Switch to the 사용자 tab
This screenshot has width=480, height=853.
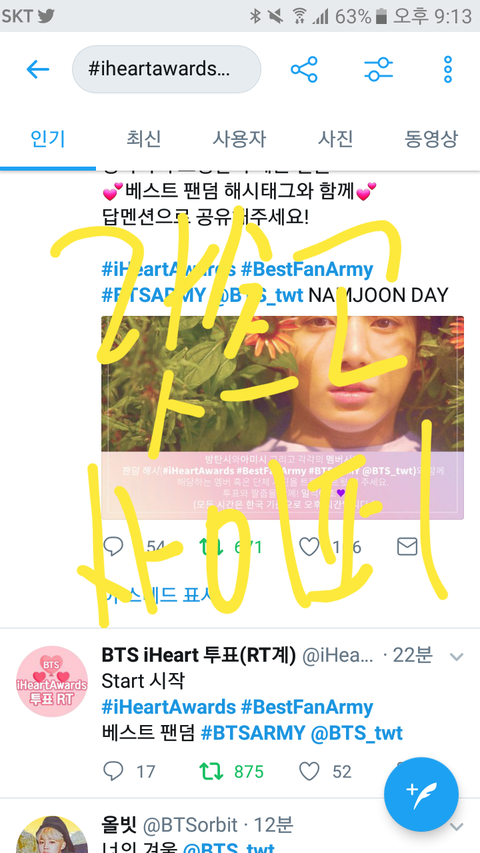(x=239, y=139)
